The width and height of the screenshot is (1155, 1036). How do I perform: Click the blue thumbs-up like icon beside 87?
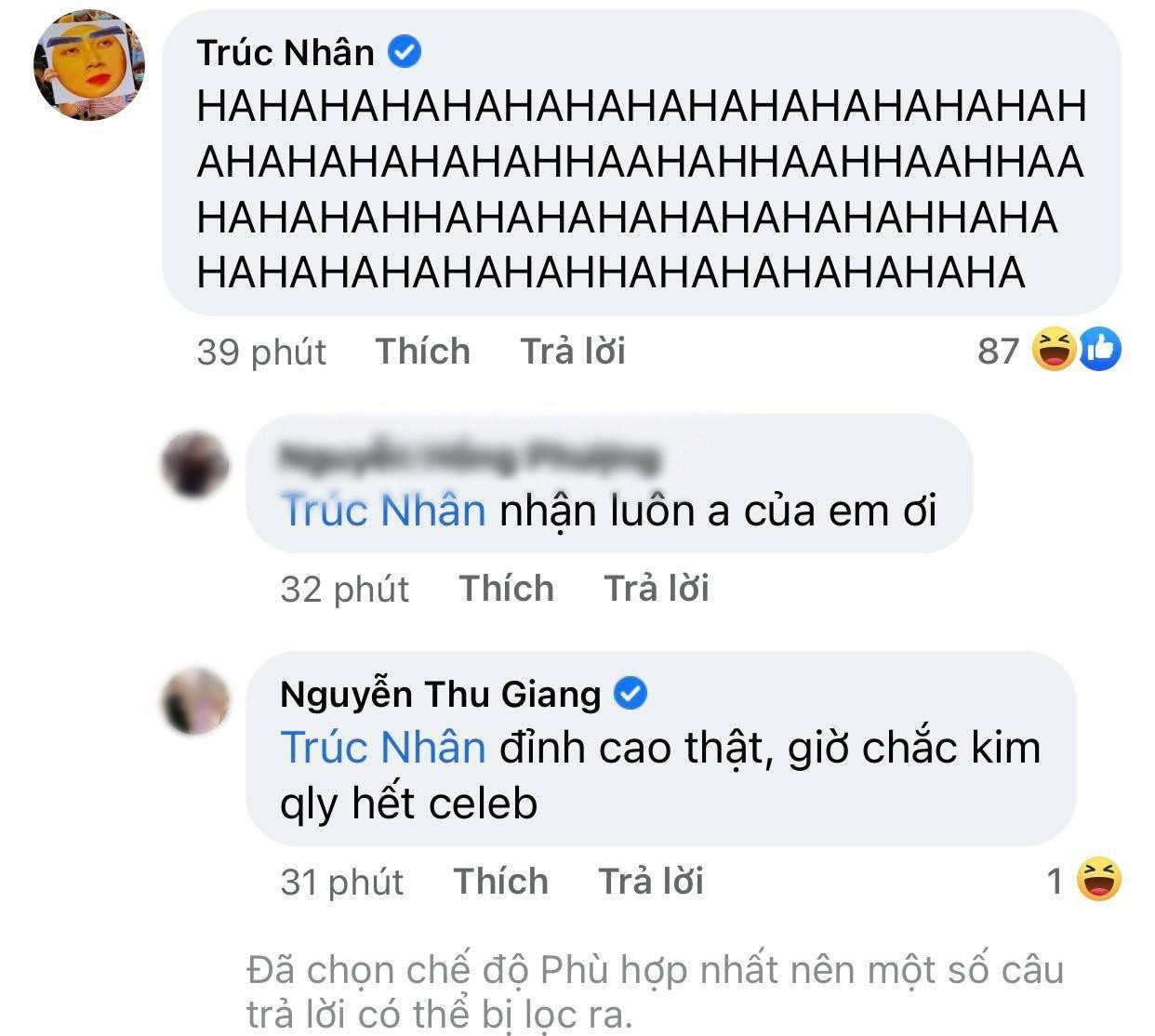click(x=1099, y=350)
